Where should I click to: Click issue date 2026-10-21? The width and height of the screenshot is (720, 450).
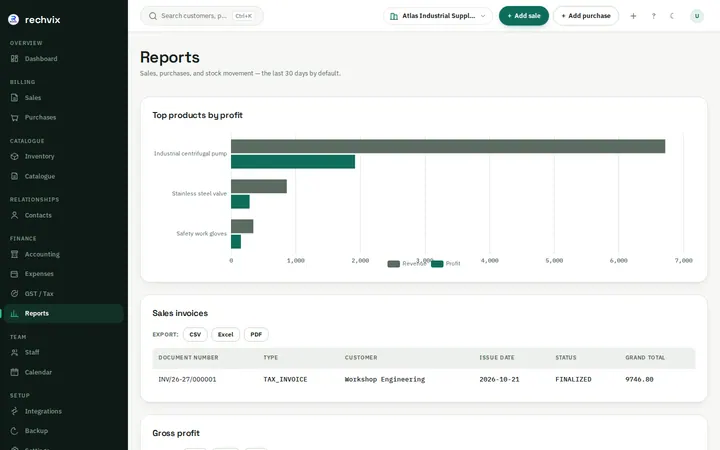[x=499, y=379]
